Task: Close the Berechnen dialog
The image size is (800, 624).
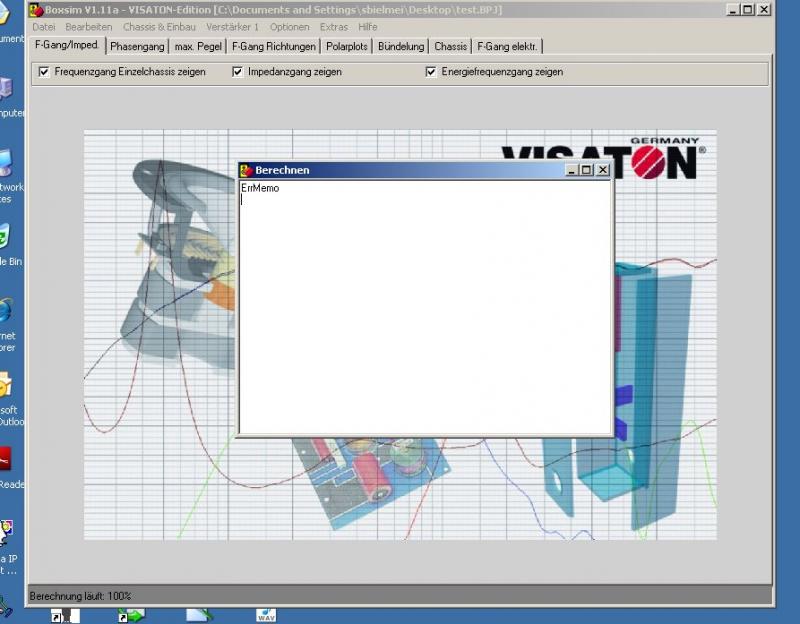Action: (603, 170)
